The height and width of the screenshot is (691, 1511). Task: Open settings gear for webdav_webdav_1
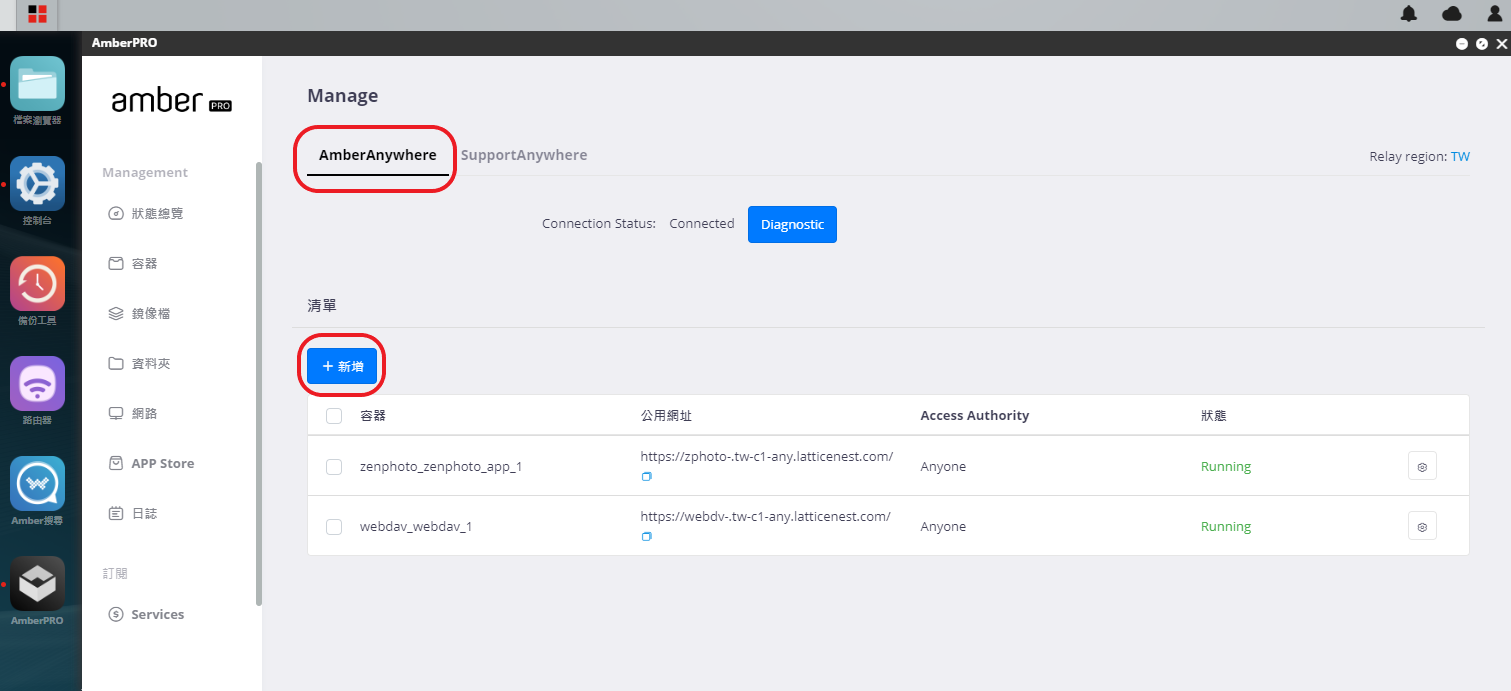coord(1422,526)
